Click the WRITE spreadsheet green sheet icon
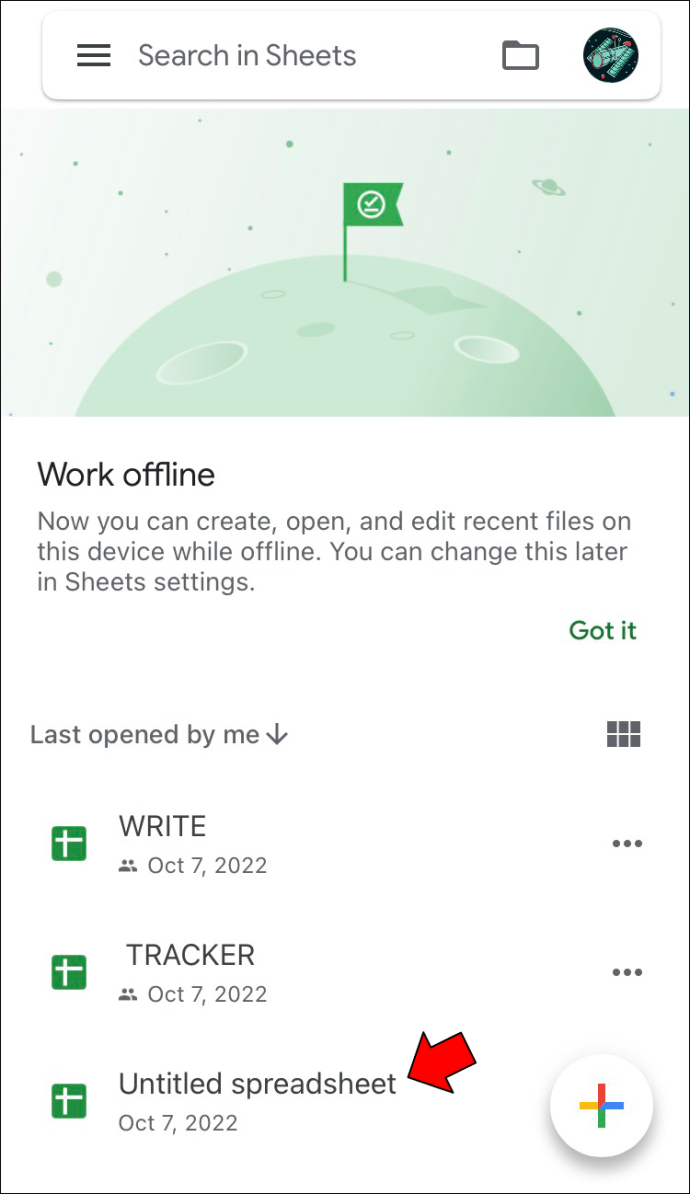Screen dimensions: 690x1194 point(69,844)
